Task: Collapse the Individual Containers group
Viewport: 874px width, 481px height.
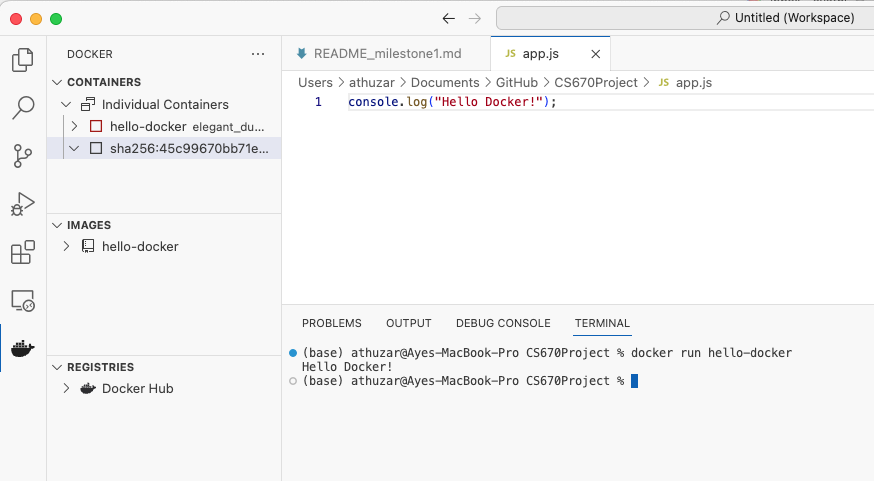Action: pyautogui.click(x=66, y=104)
